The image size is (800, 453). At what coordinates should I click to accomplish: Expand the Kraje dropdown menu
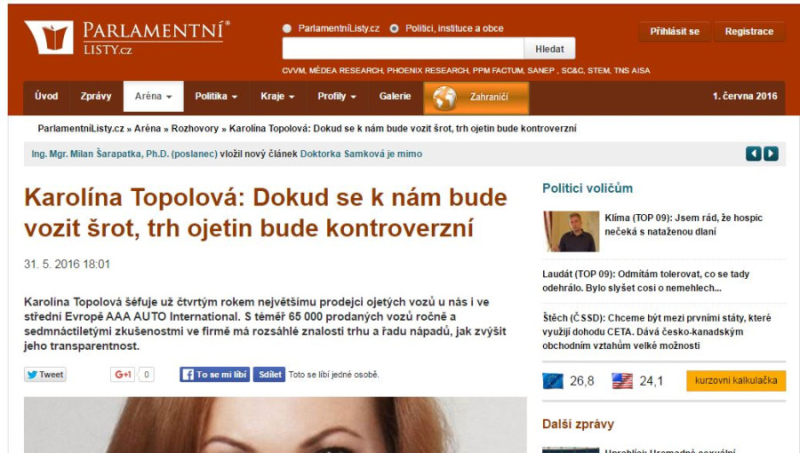(x=277, y=96)
